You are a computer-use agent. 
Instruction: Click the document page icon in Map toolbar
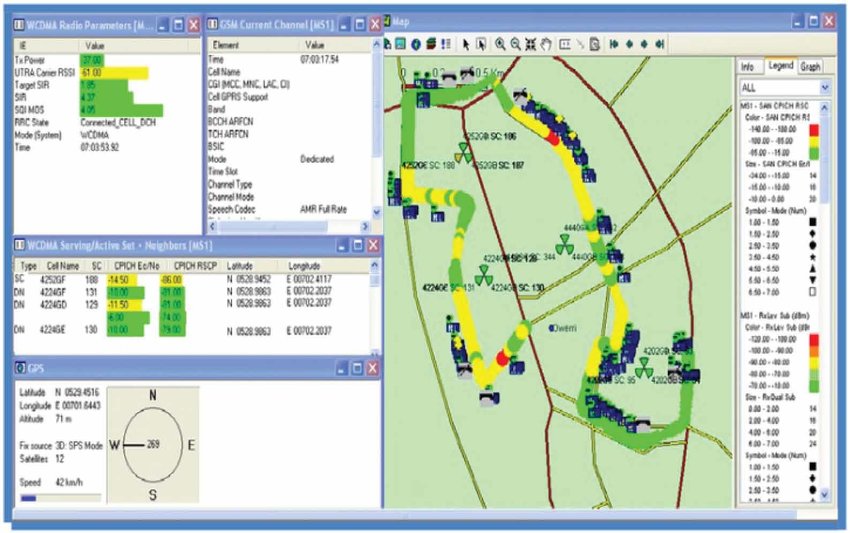[x=595, y=44]
